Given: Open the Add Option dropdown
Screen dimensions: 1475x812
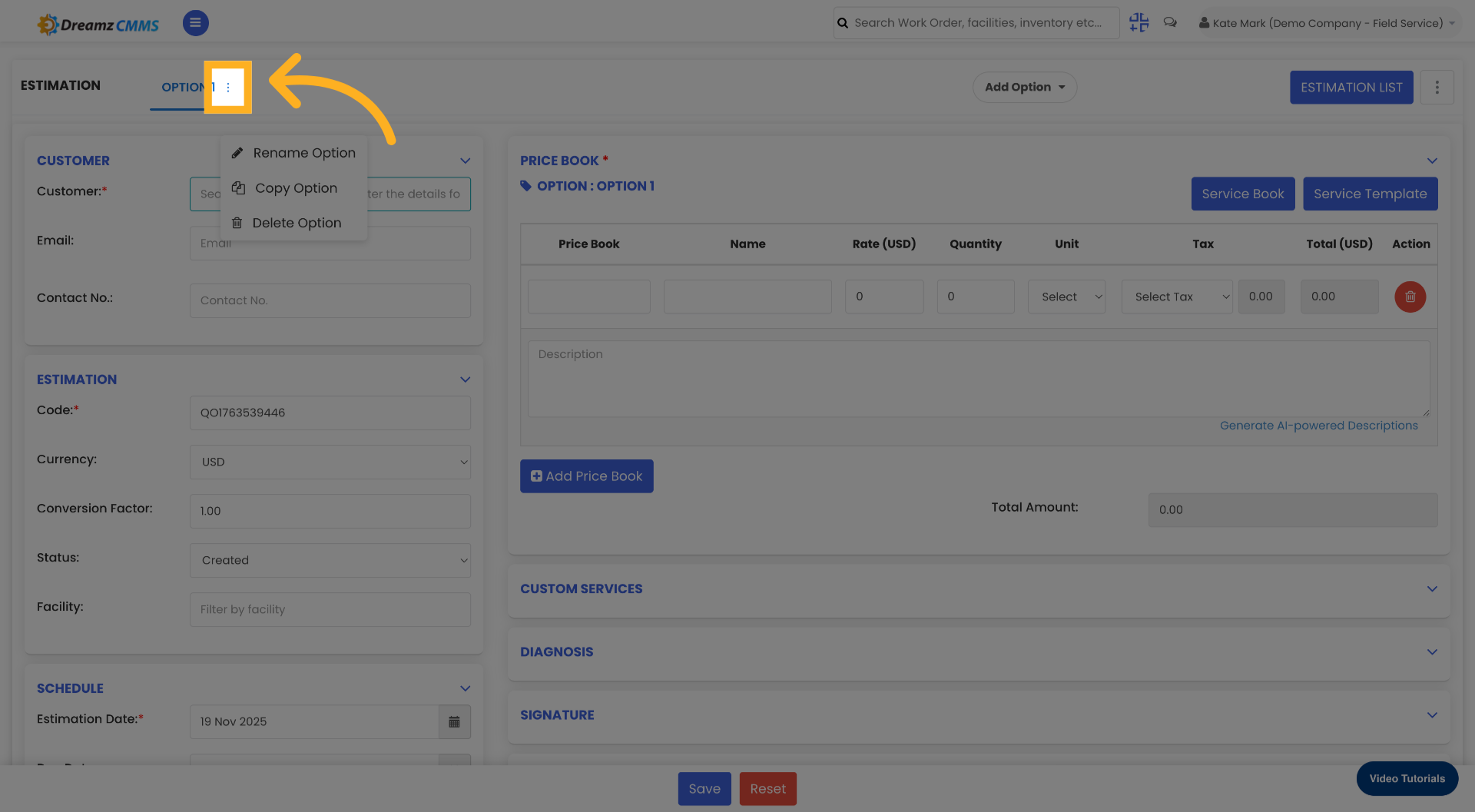Looking at the screenshot, I should pos(1025,88).
